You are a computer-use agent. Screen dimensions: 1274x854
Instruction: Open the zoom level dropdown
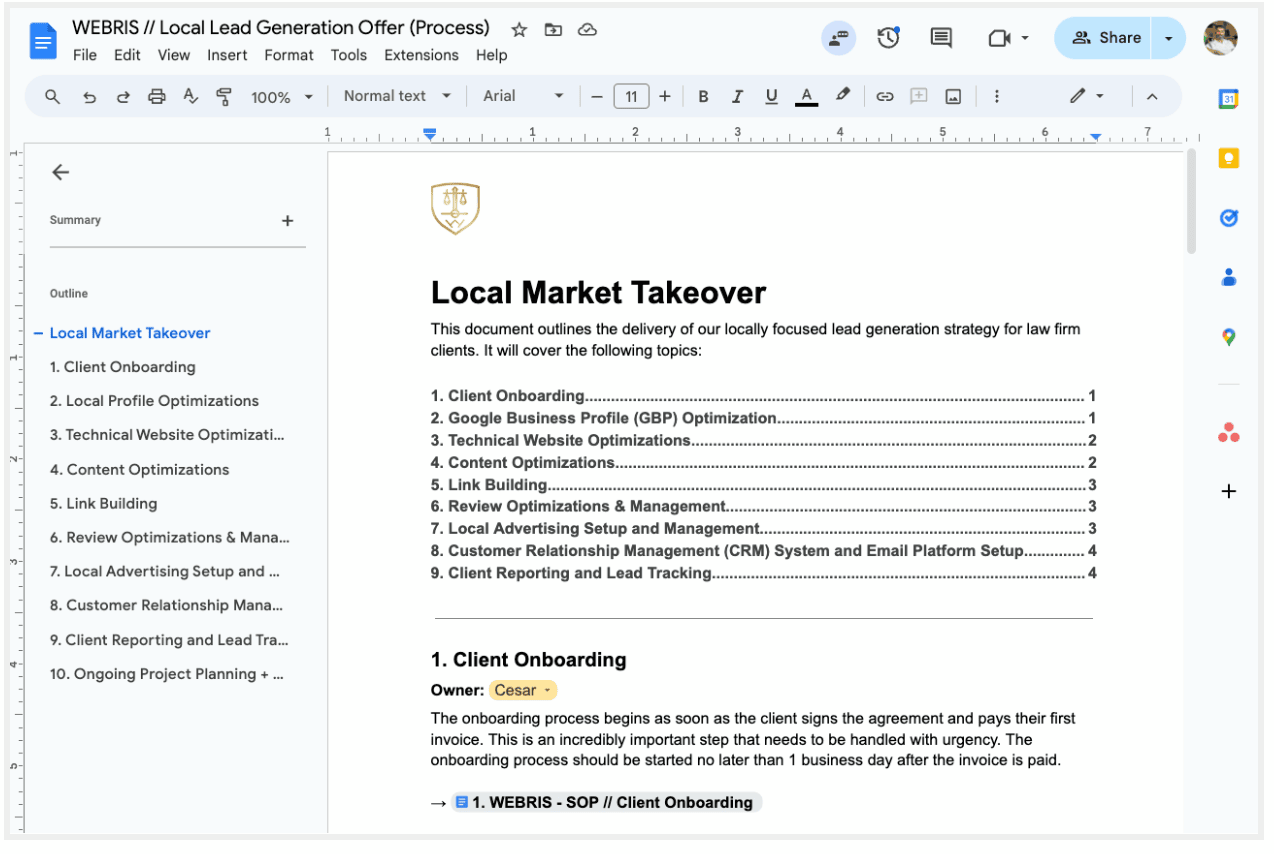pyautogui.click(x=281, y=97)
